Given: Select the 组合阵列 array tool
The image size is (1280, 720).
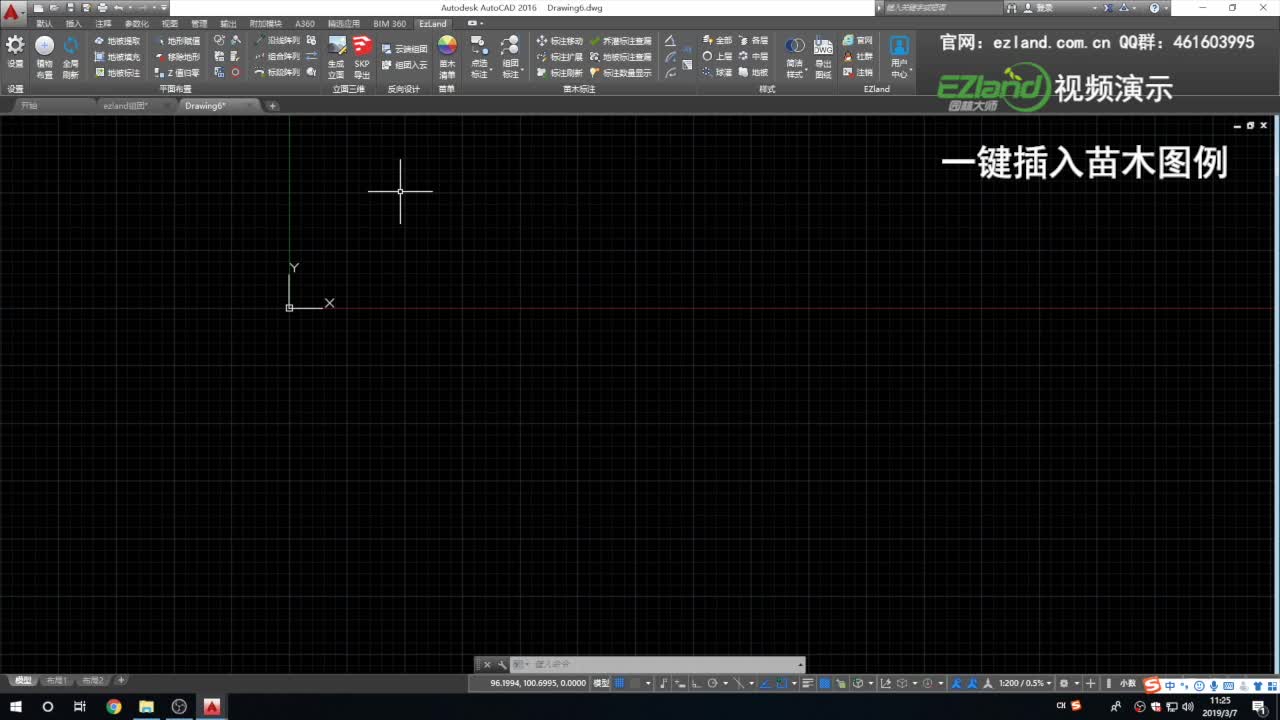Looking at the screenshot, I should coord(278,57).
